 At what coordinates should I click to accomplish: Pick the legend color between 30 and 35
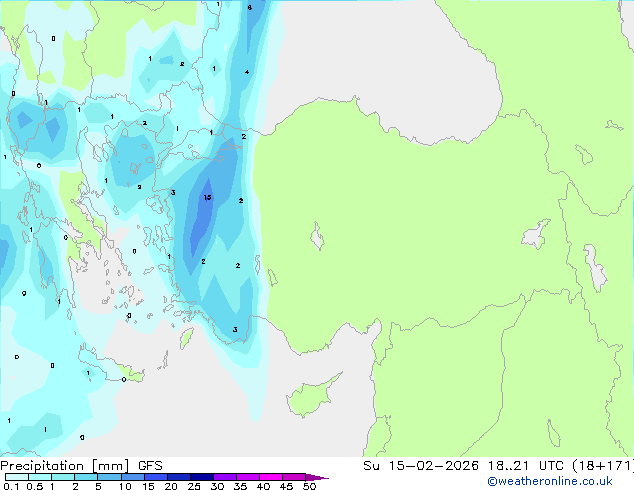(x=224, y=477)
